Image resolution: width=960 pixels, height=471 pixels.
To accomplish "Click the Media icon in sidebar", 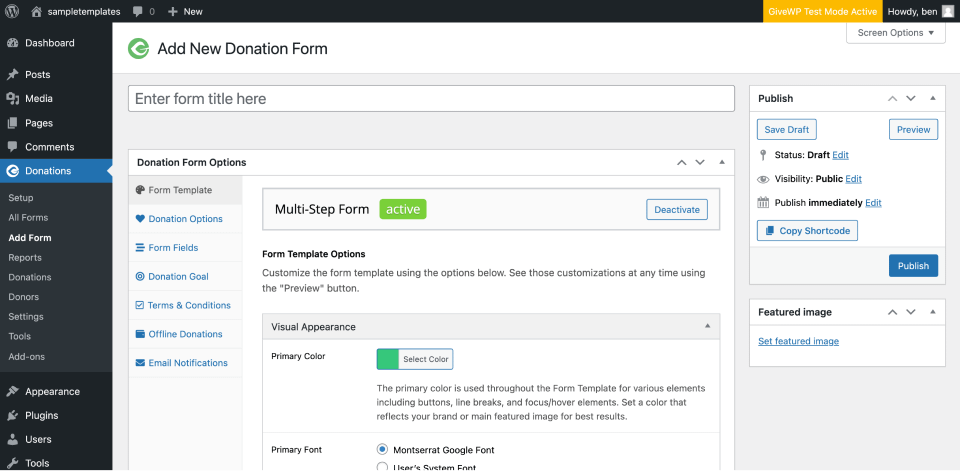I will coord(12,98).
